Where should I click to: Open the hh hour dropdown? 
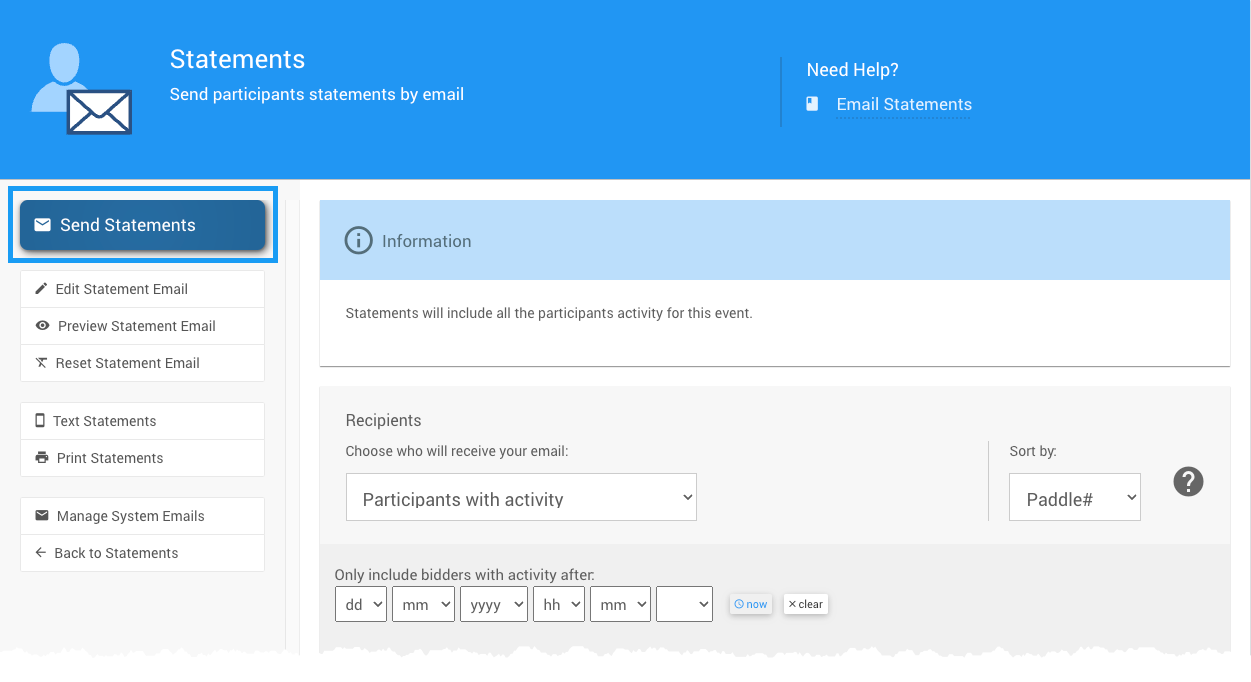pyautogui.click(x=558, y=604)
